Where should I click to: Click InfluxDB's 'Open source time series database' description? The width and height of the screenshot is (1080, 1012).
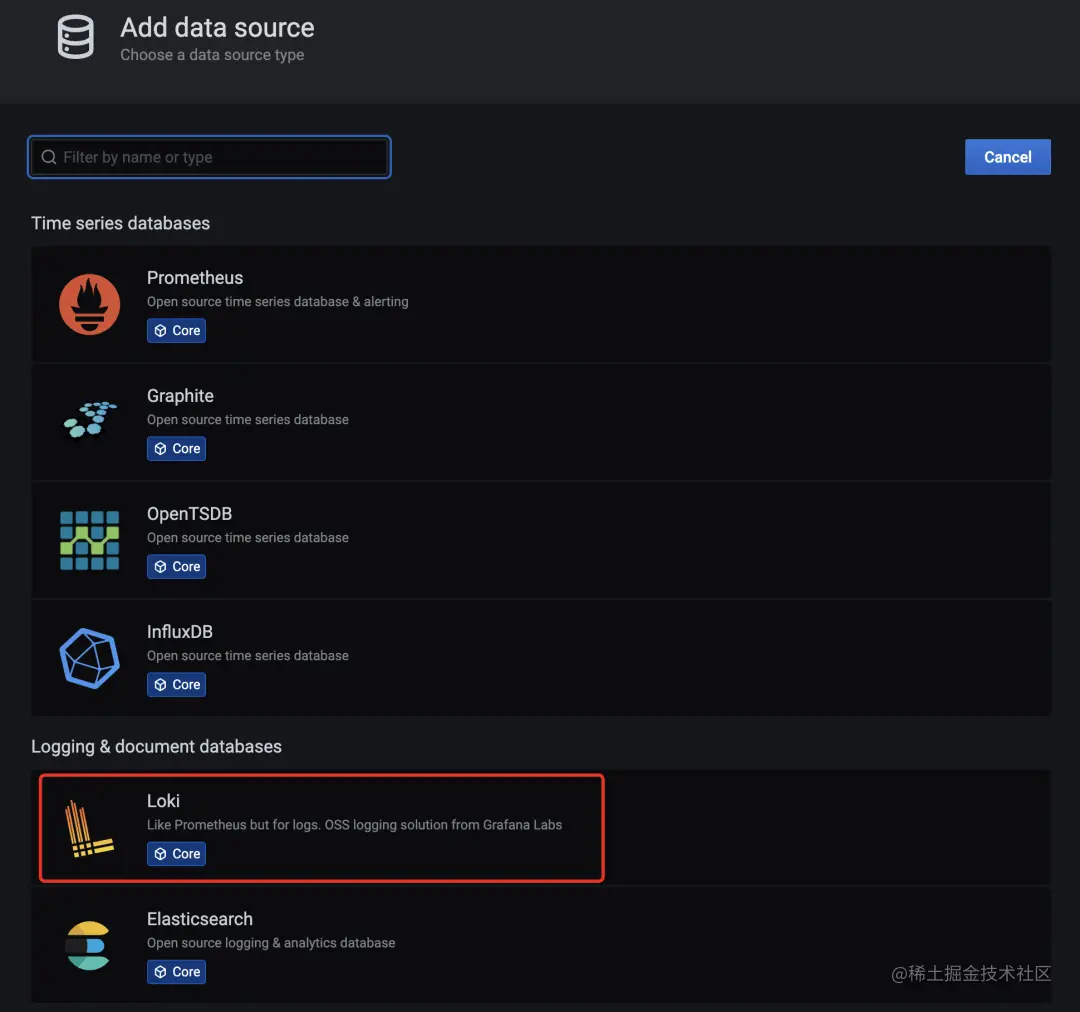(x=248, y=655)
